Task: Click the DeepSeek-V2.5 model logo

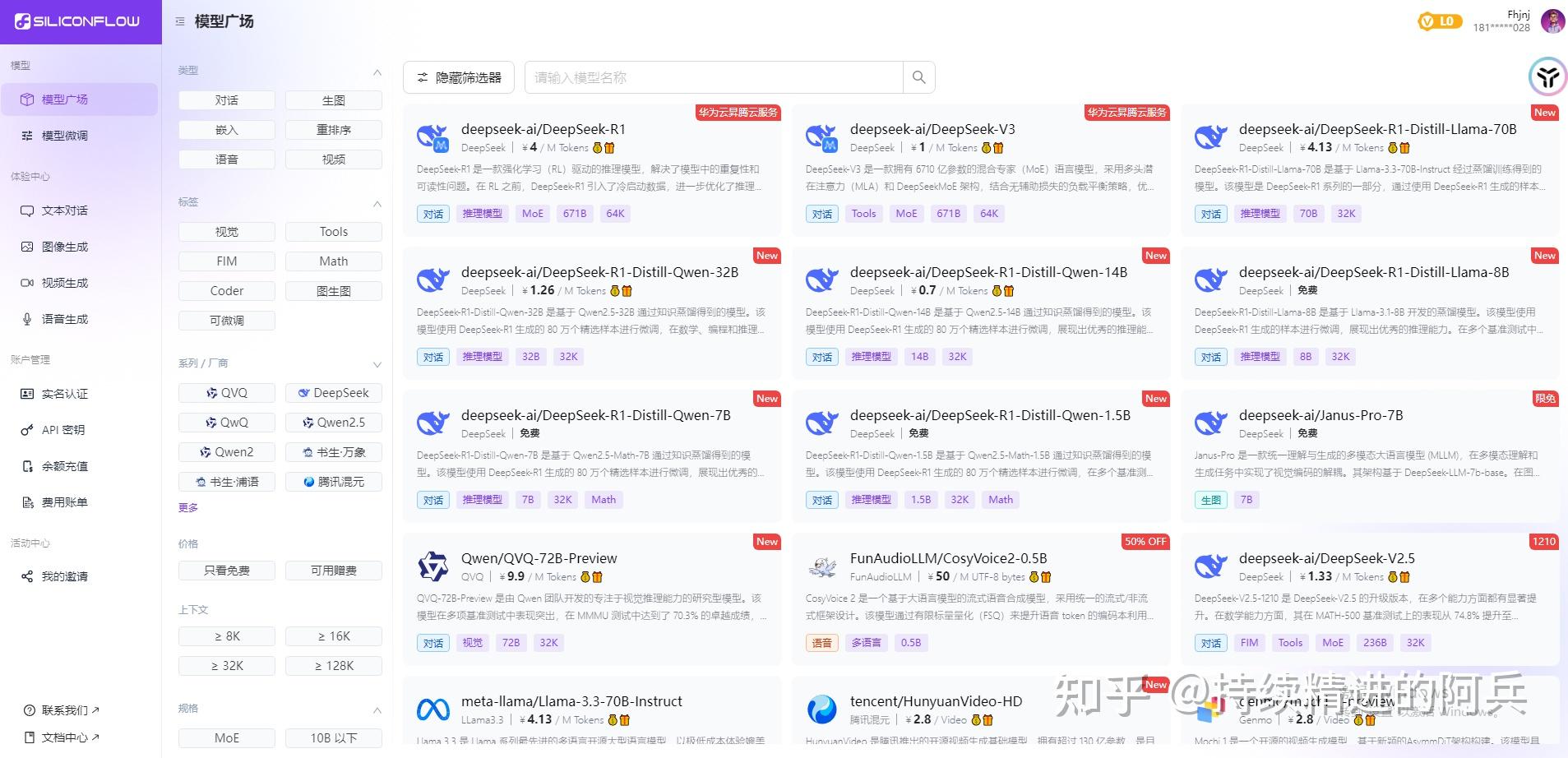Action: point(1210,566)
